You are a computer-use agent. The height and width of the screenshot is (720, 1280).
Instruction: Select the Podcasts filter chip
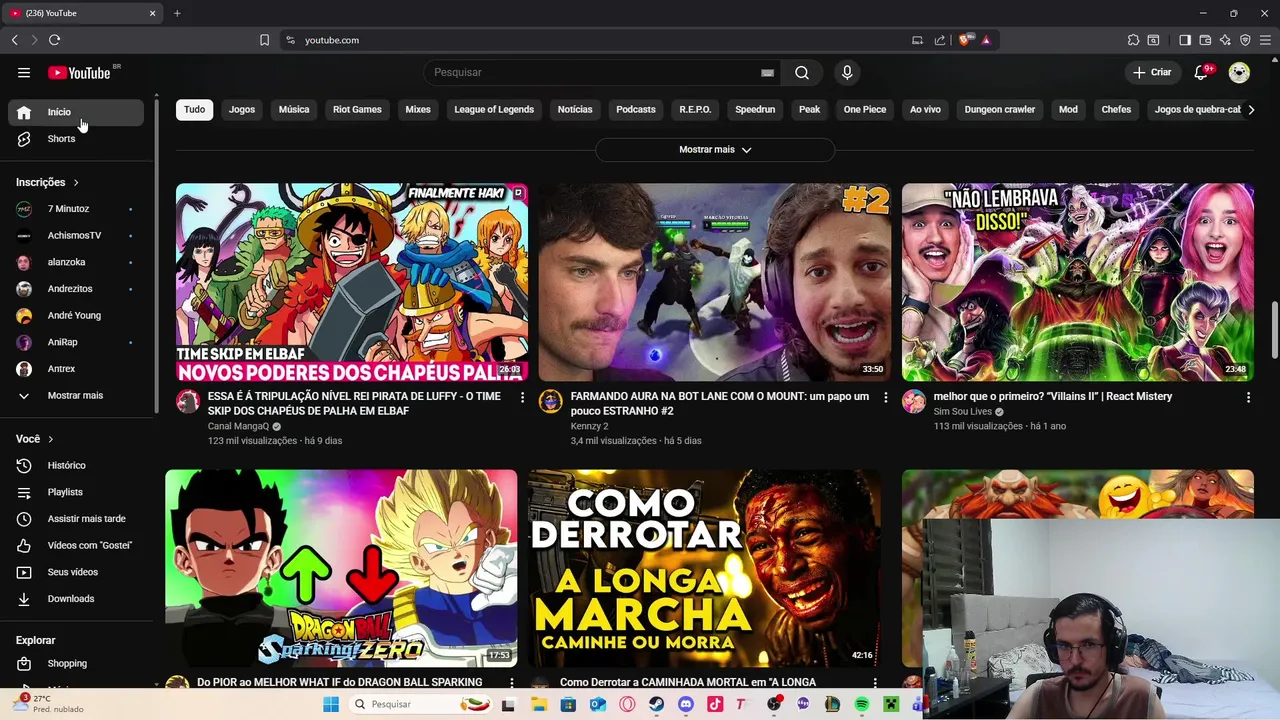(x=636, y=110)
